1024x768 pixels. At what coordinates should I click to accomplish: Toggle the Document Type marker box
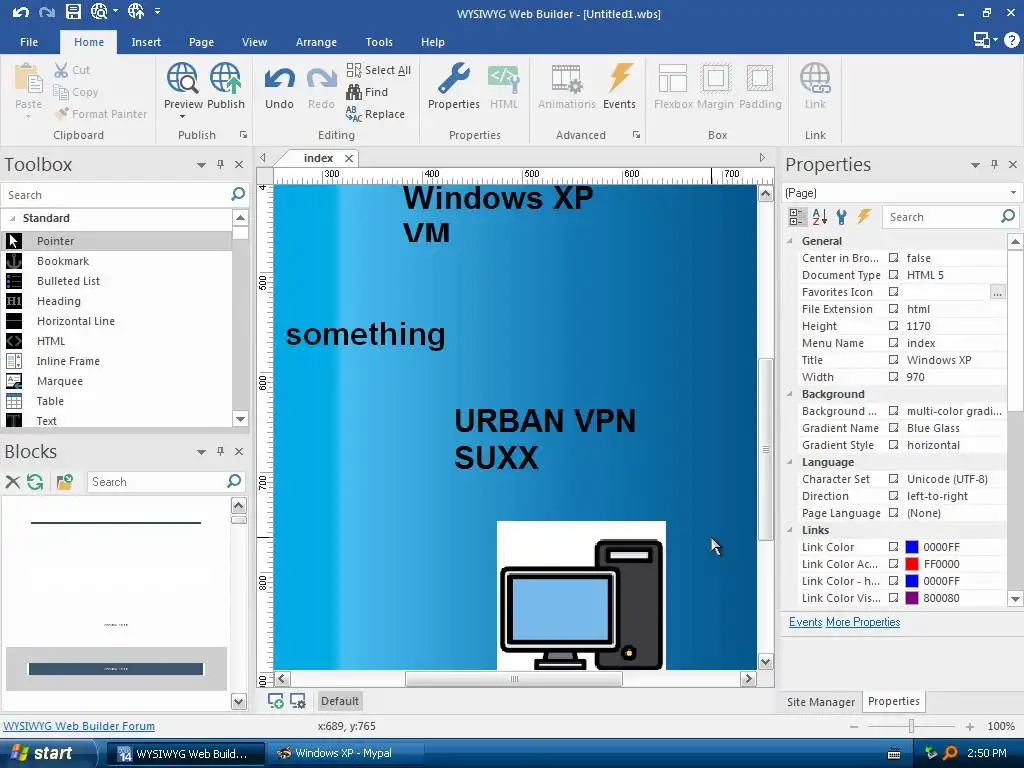tap(893, 275)
